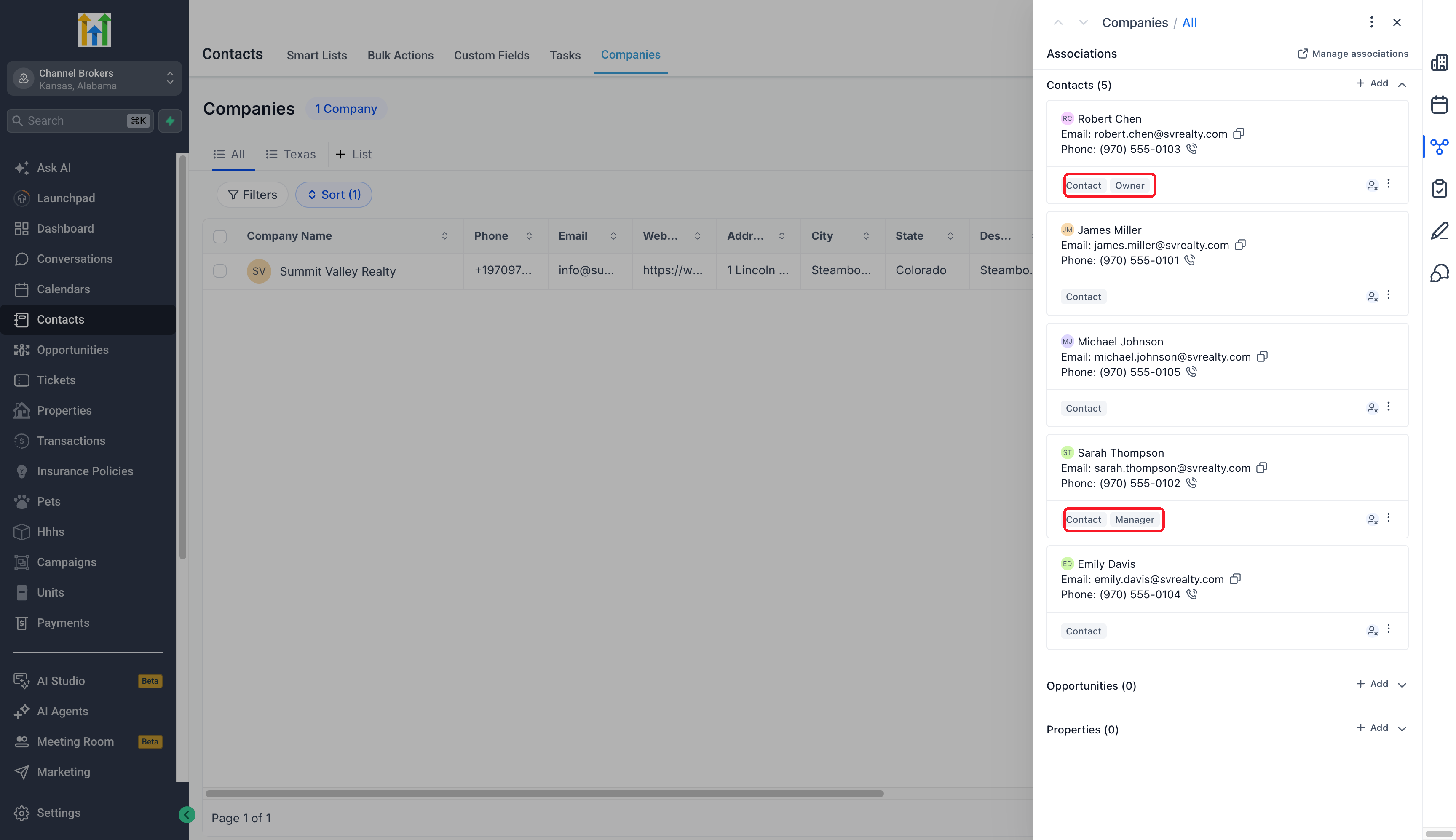The height and width of the screenshot is (840, 1456).
Task: Open the notes pencil icon
Action: (x=1439, y=231)
